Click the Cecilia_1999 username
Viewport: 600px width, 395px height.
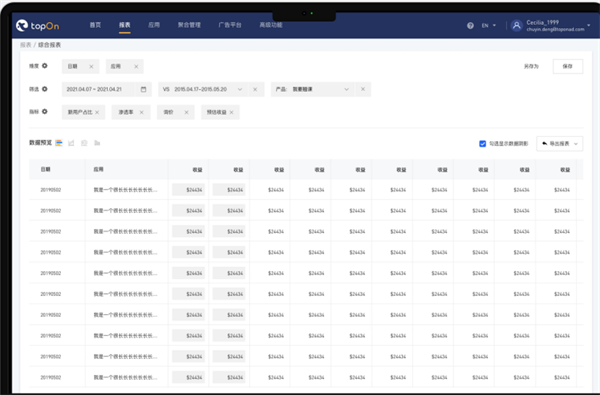(543, 22)
